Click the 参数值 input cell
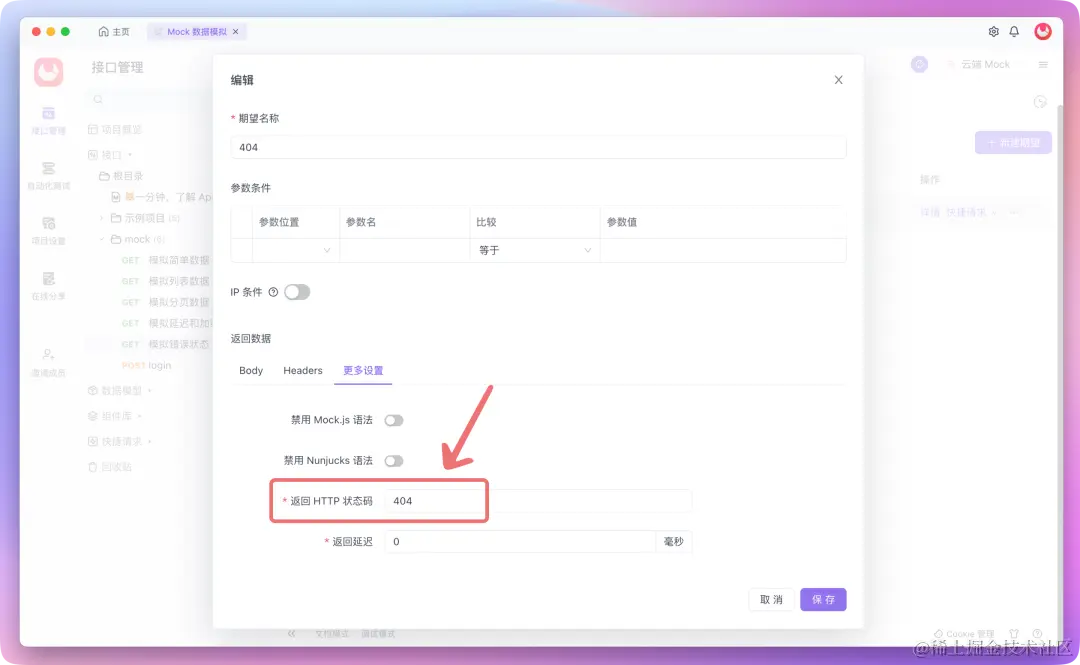The width and height of the screenshot is (1080, 665). pyautogui.click(x=723, y=250)
